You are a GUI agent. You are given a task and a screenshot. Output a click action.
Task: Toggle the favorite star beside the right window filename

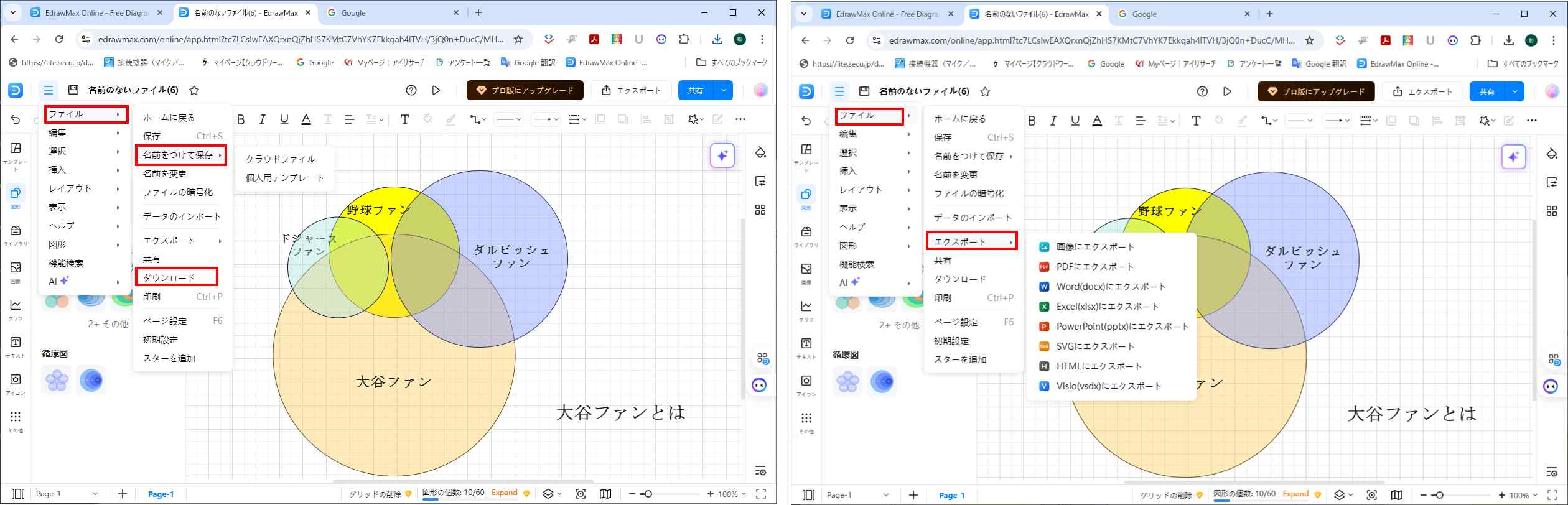pyautogui.click(x=985, y=91)
